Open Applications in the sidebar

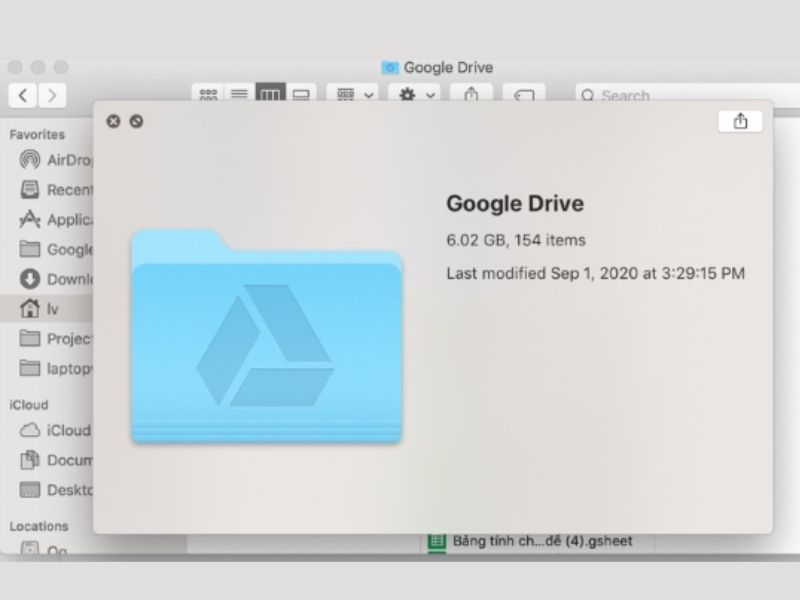point(55,219)
